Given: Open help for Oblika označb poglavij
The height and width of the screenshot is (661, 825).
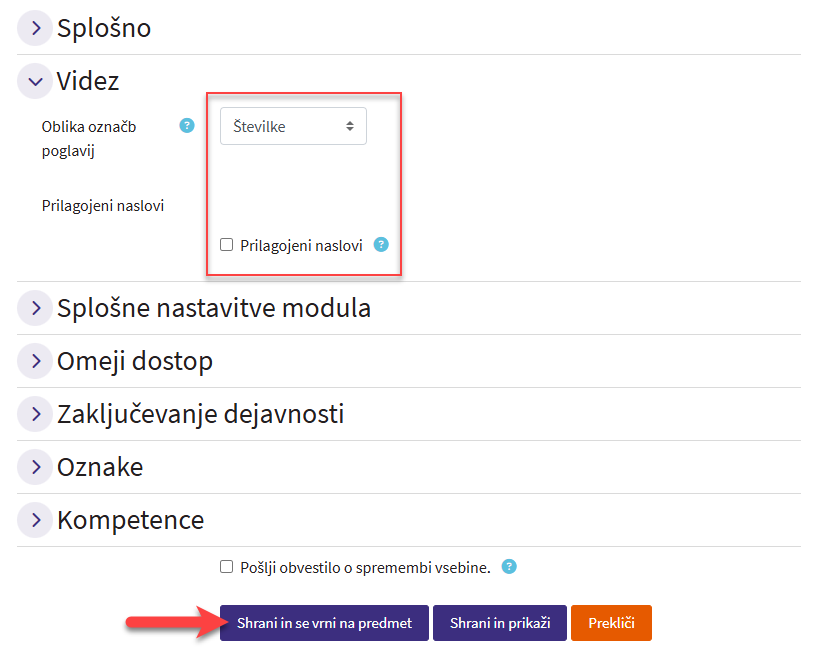Looking at the screenshot, I should [186, 126].
